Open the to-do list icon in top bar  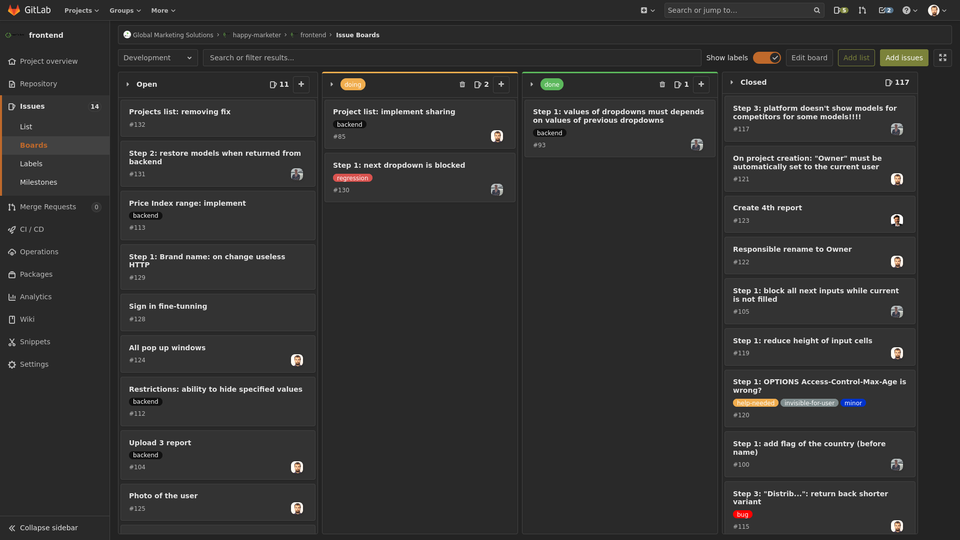point(885,10)
